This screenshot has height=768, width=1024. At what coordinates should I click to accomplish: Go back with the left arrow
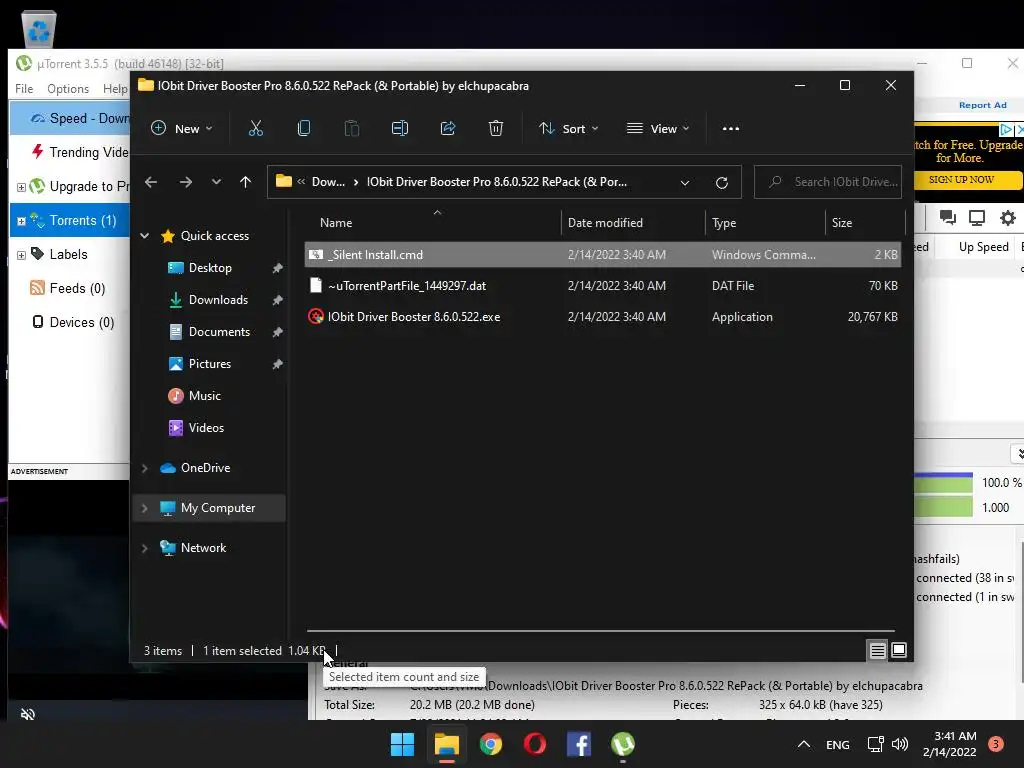pyautogui.click(x=151, y=182)
